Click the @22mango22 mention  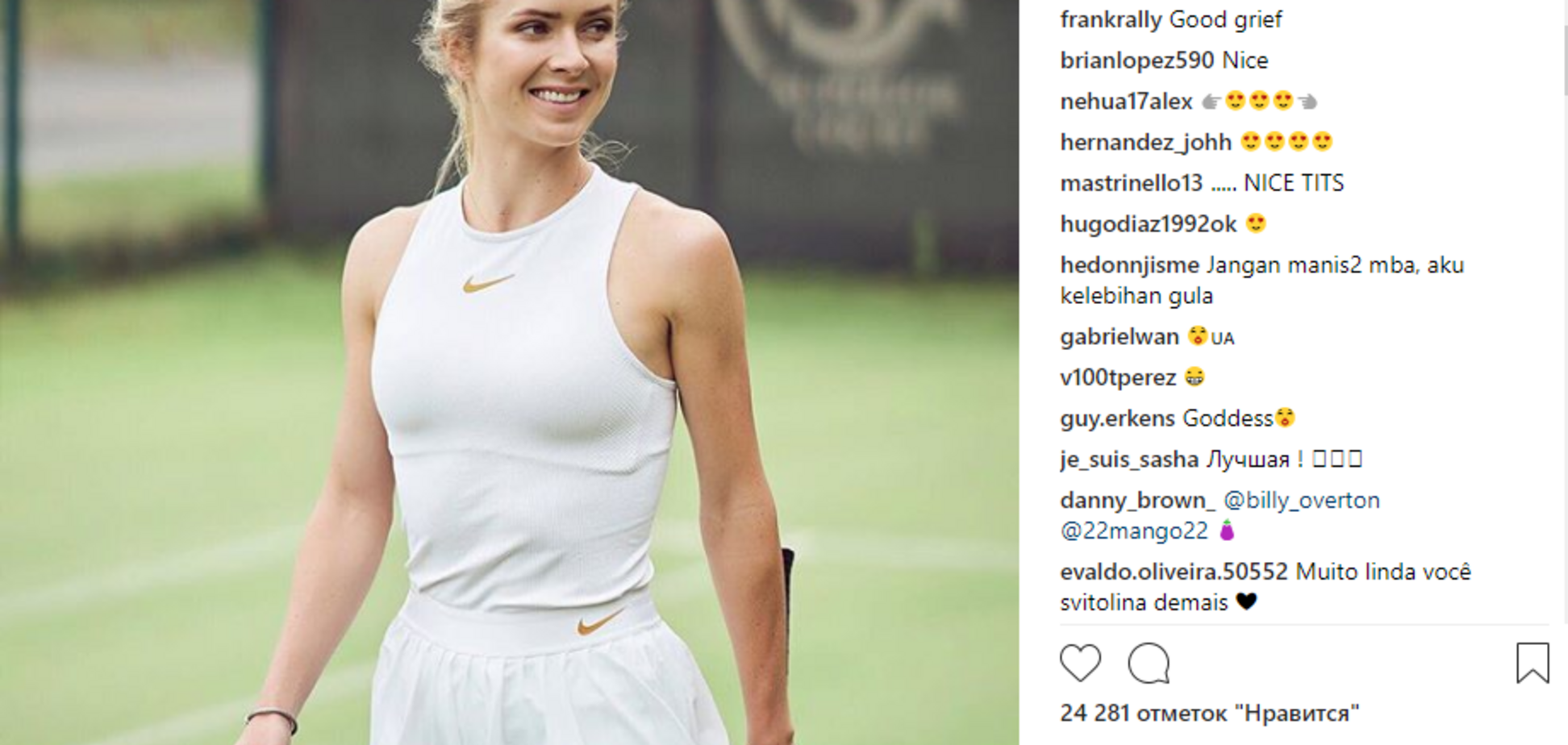pos(1134,531)
